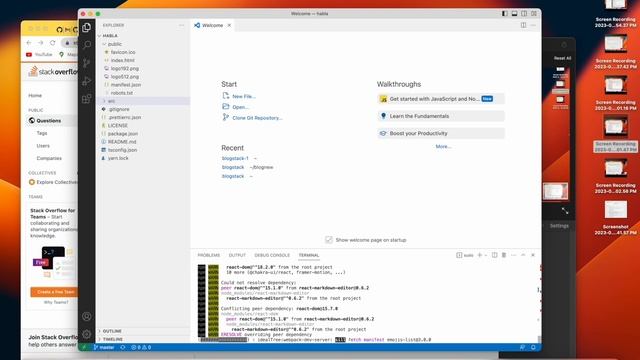Click Synchronize Changes icon in status bar

pos(122,347)
